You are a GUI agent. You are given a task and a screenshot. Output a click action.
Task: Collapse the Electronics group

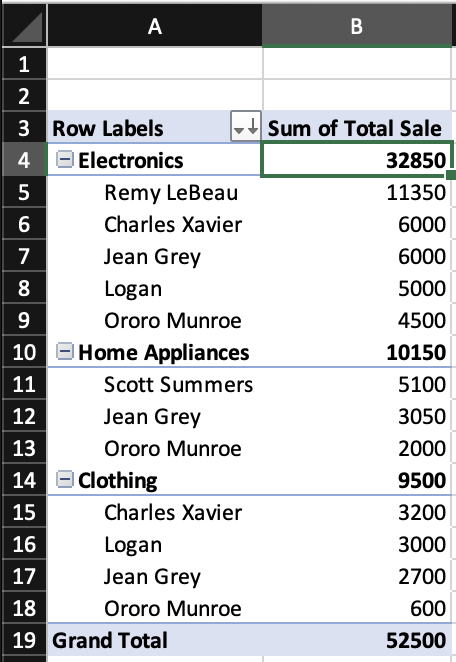[65, 160]
